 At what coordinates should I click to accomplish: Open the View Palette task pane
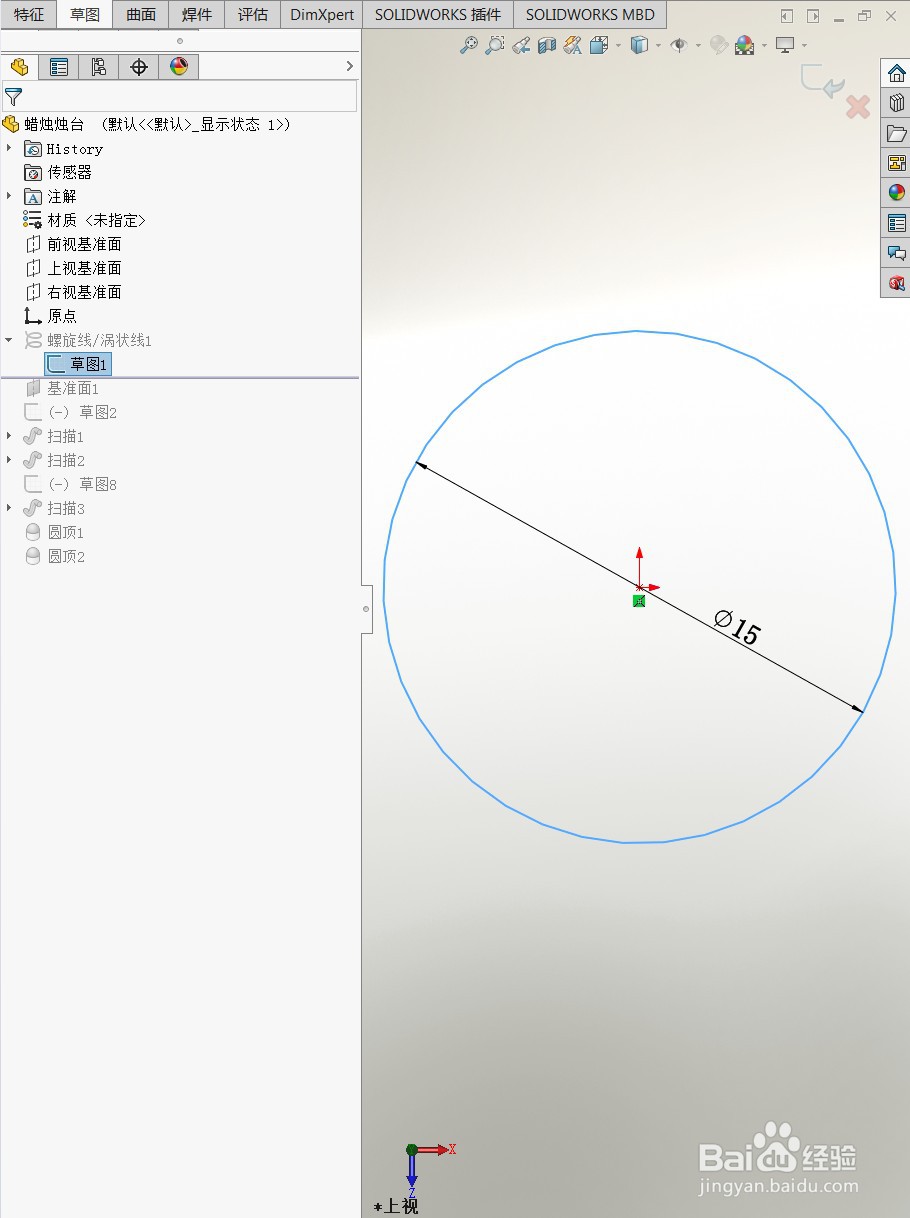click(896, 163)
